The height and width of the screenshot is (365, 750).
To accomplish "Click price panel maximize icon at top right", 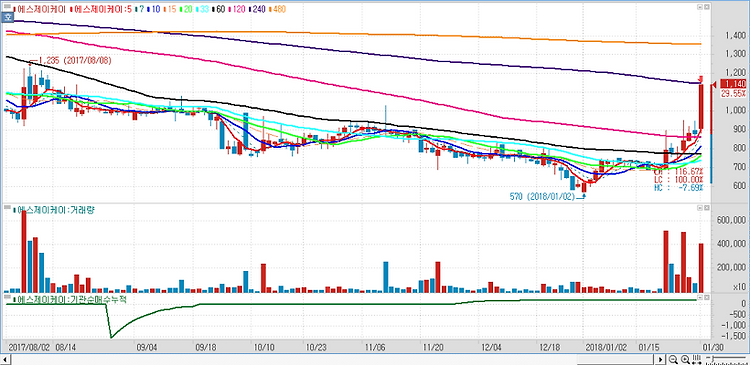I will [x=706, y=7].
